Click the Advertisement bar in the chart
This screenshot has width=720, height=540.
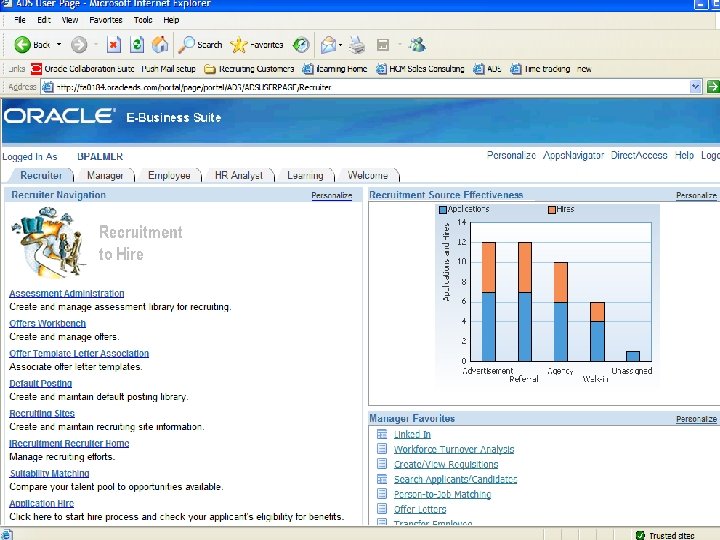(489, 301)
